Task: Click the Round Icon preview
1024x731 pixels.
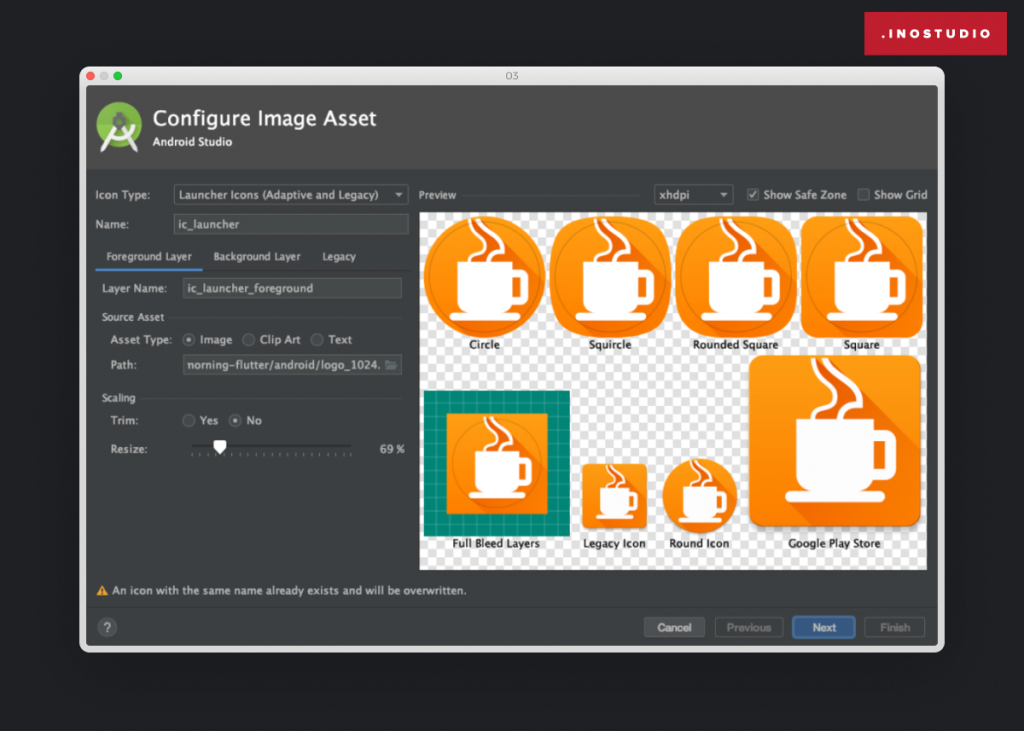Action: coord(699,493)
